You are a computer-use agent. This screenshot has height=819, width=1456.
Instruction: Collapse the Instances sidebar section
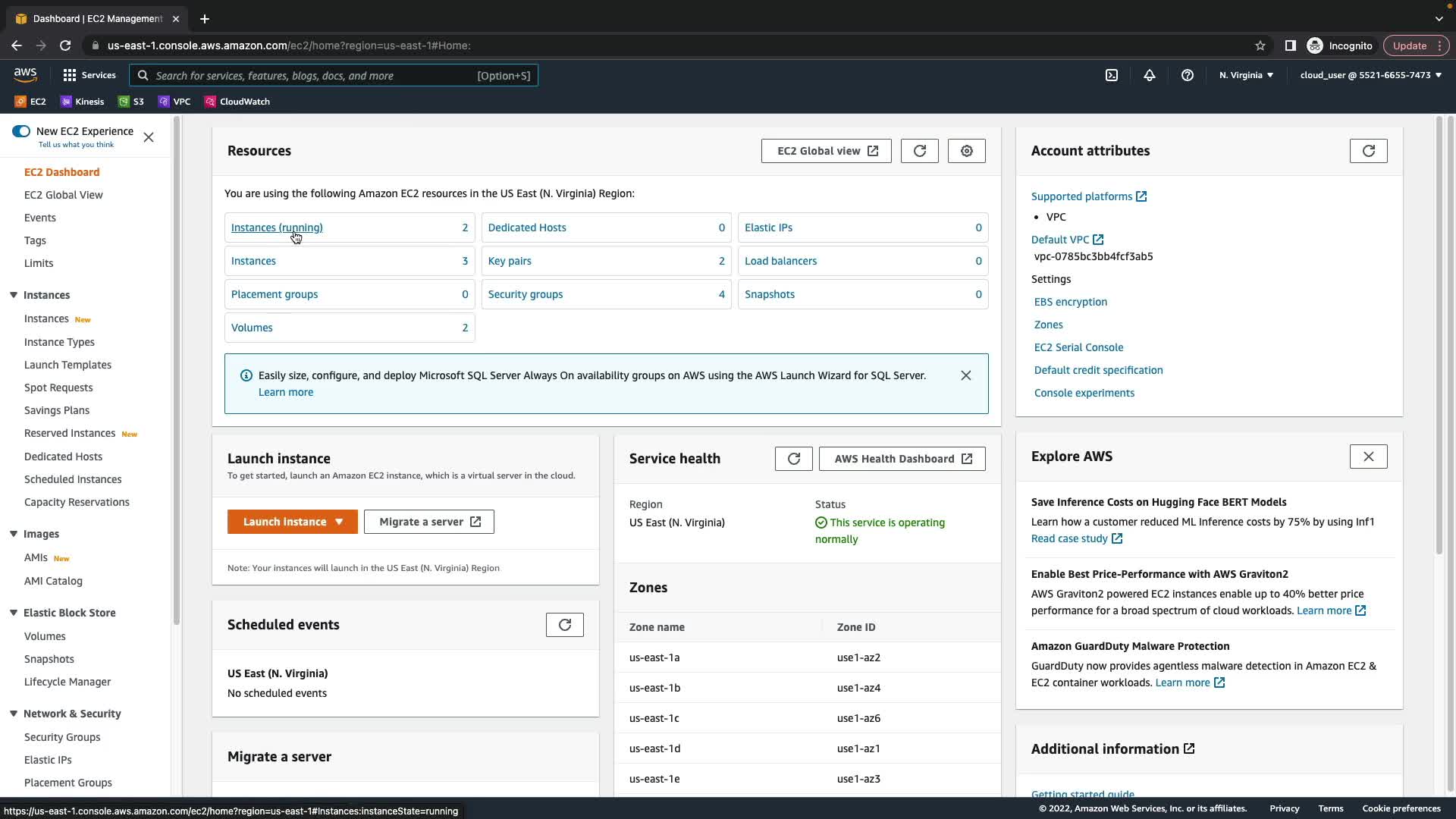(14, 295)
